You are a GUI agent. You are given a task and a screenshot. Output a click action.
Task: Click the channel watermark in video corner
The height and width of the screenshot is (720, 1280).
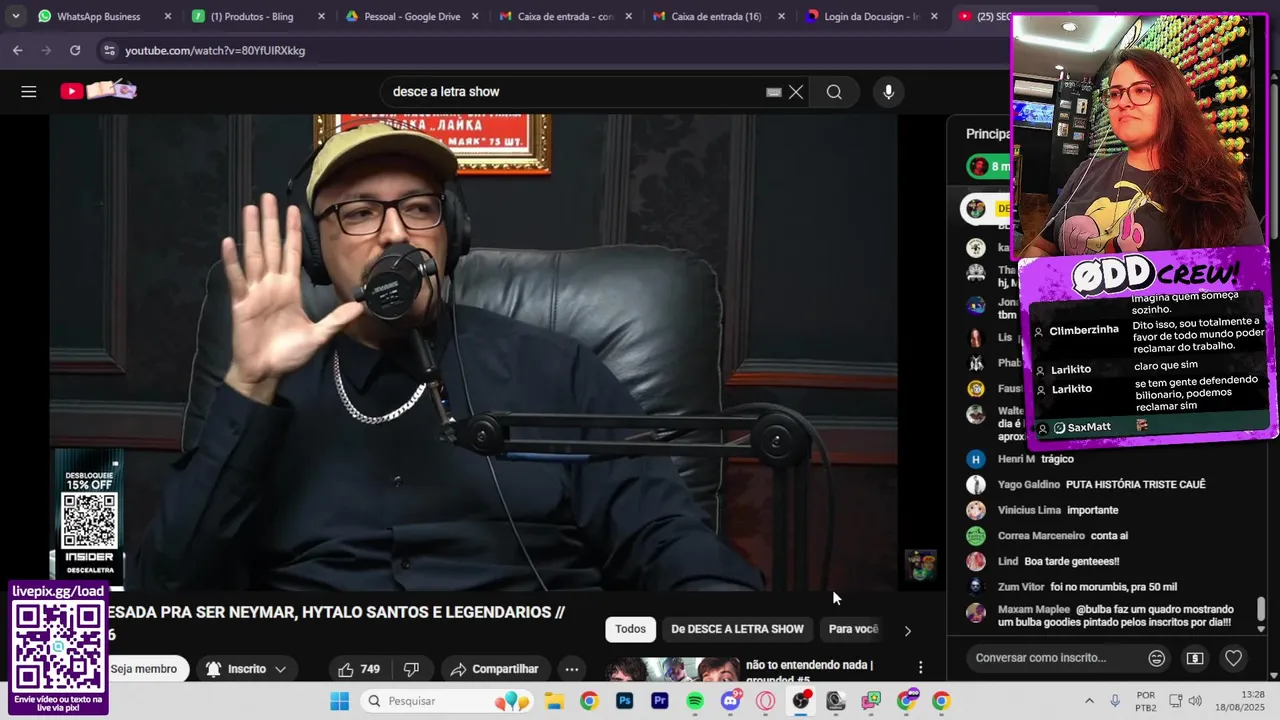pos(920,565)
